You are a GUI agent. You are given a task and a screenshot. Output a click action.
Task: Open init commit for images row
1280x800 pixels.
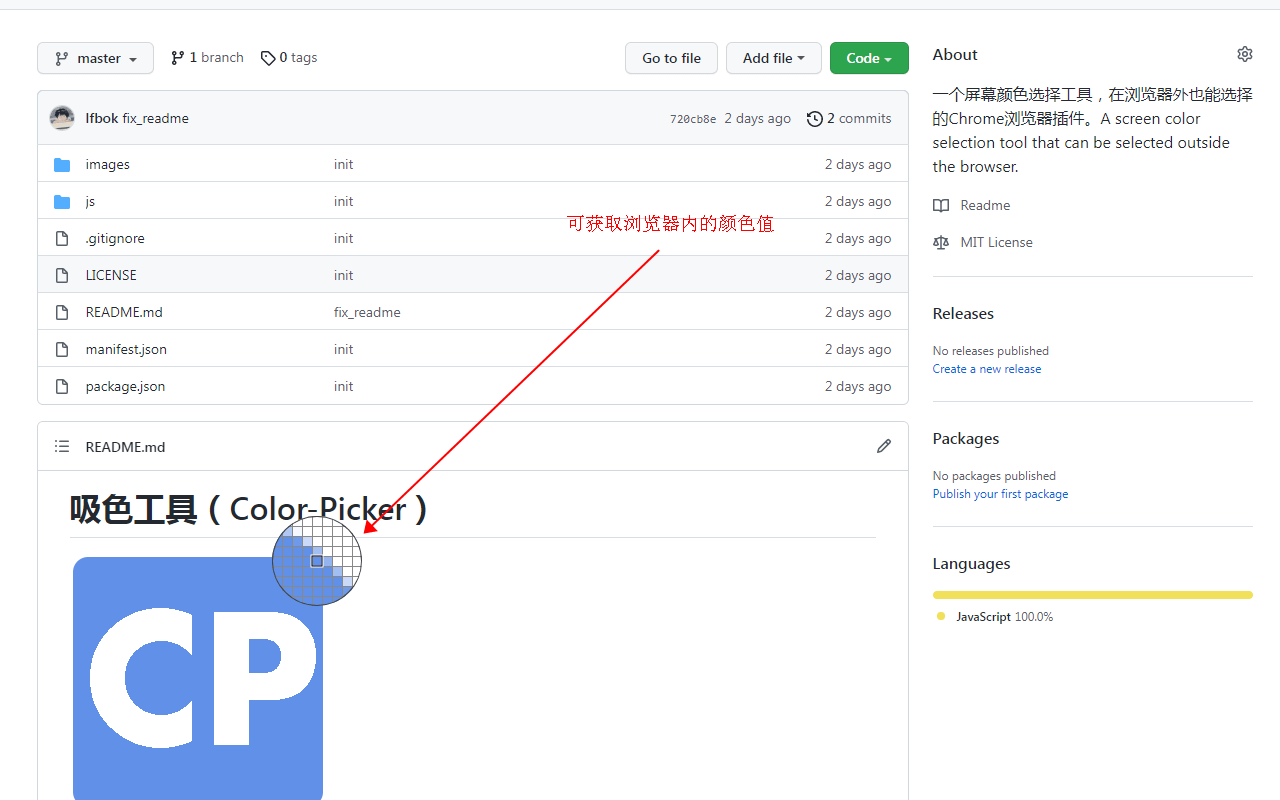(x=344, y=164)
